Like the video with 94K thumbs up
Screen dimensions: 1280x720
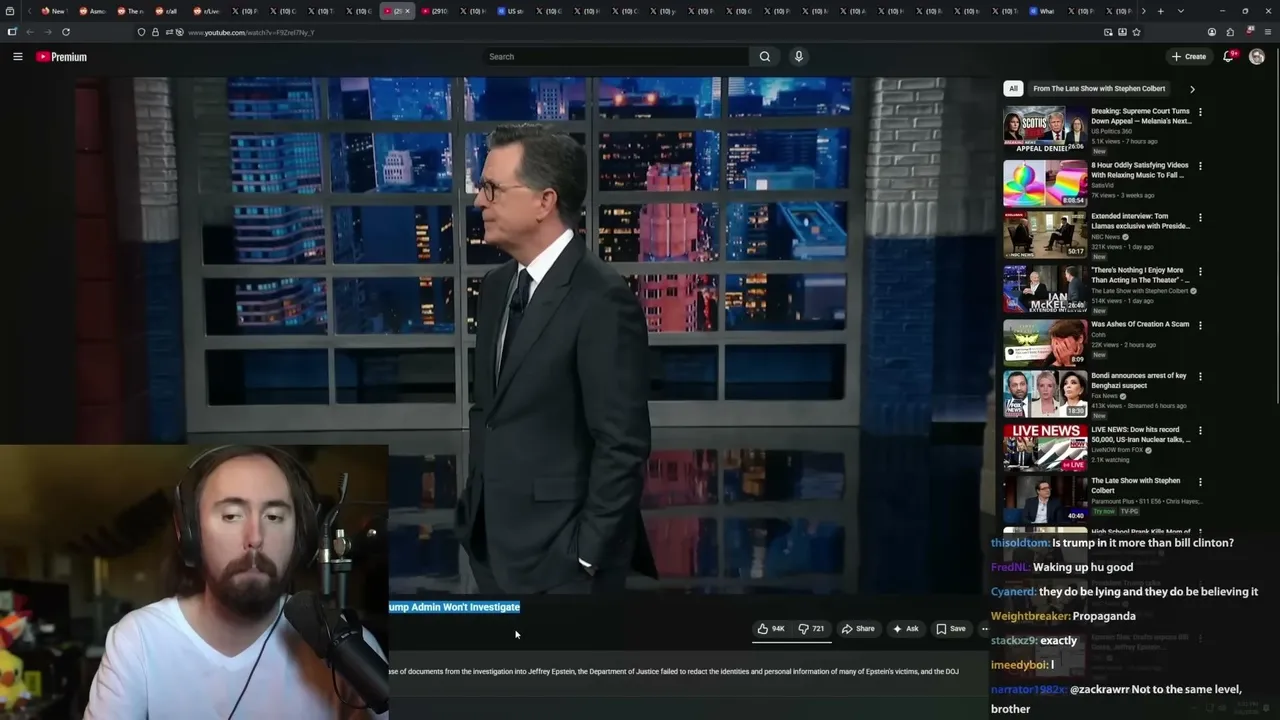pyautogui.click(x=770, y=629)
